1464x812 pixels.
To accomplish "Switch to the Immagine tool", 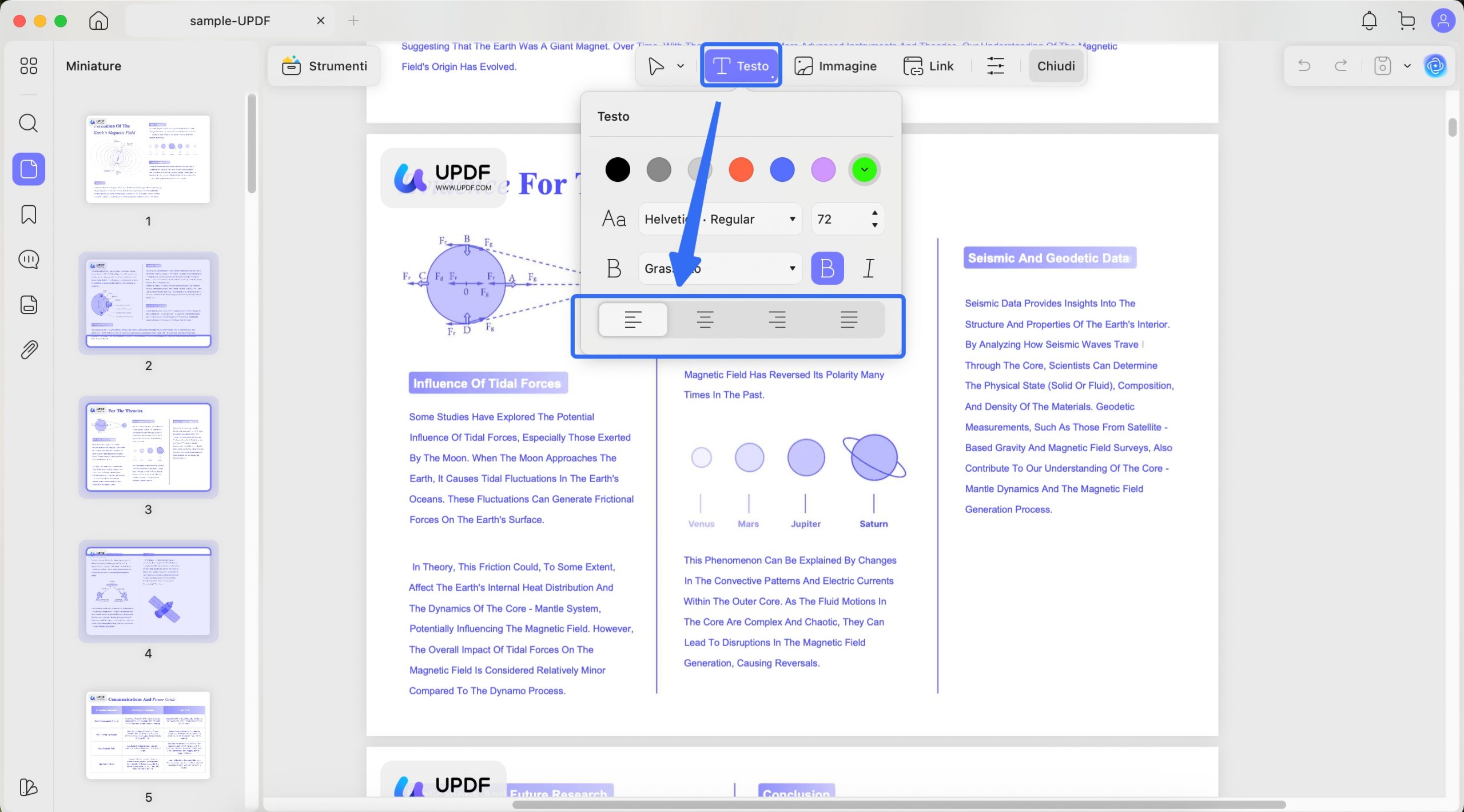I will 835,66.
